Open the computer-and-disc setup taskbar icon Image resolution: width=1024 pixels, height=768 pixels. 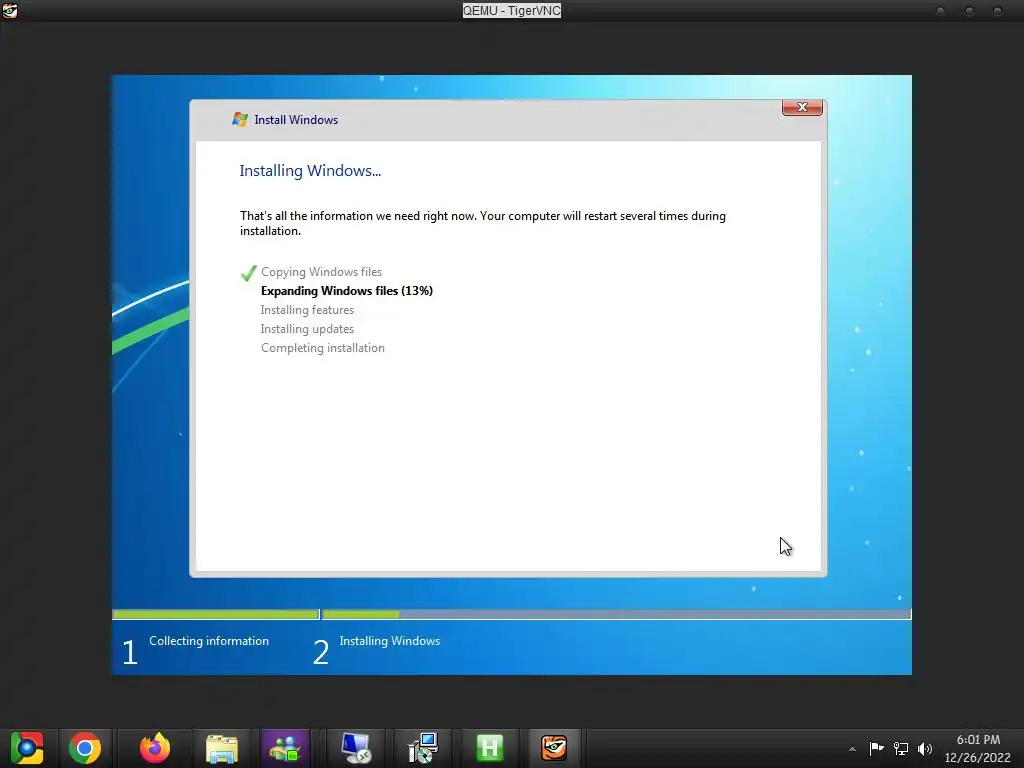[x=423, y=748]
